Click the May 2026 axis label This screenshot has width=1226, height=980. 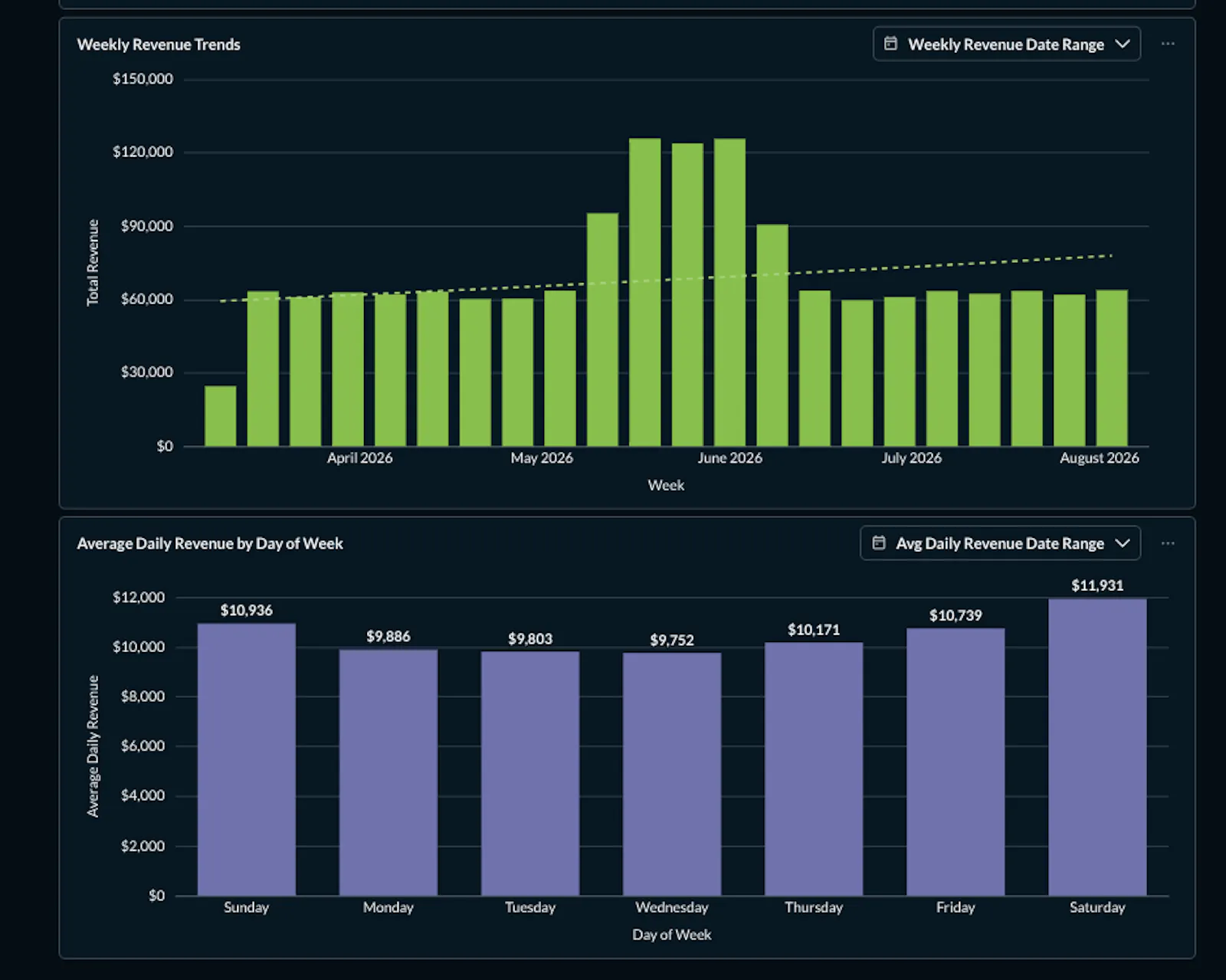(x=542, y=457)
